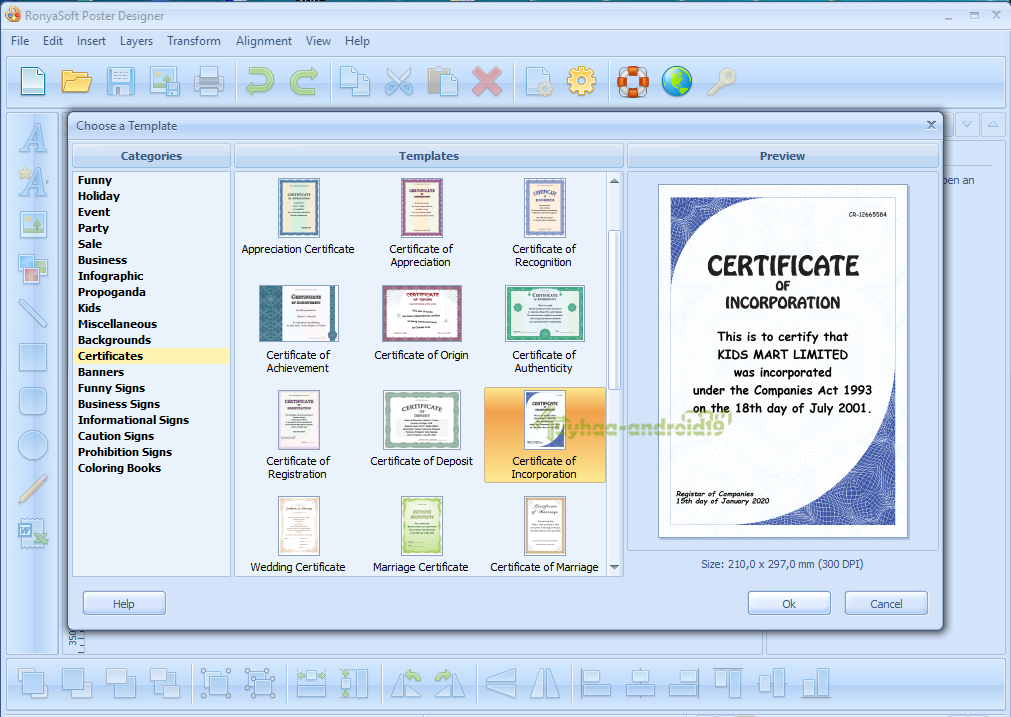Image resolution: width=1011 pixels, height=717 pixels.
Task: Redo with the green forward arrow
Action: [304, 82]
